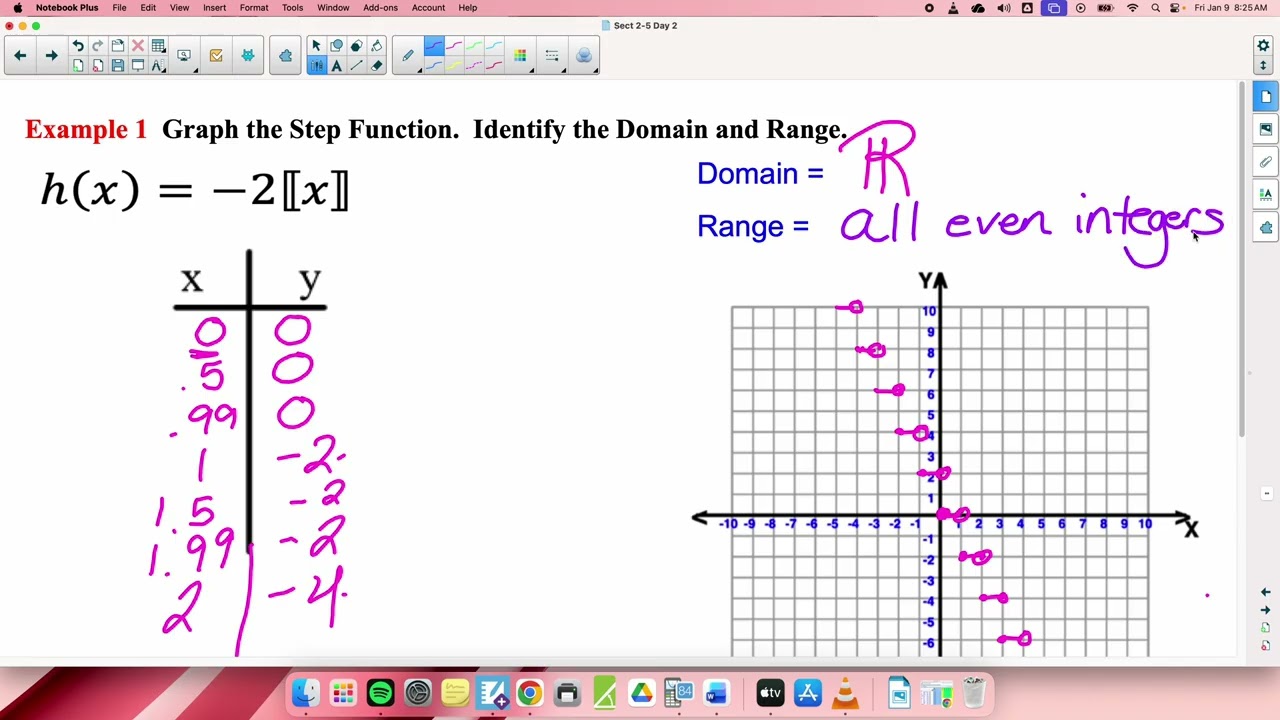Click the vertical page scrollbar

point(1242,260)
